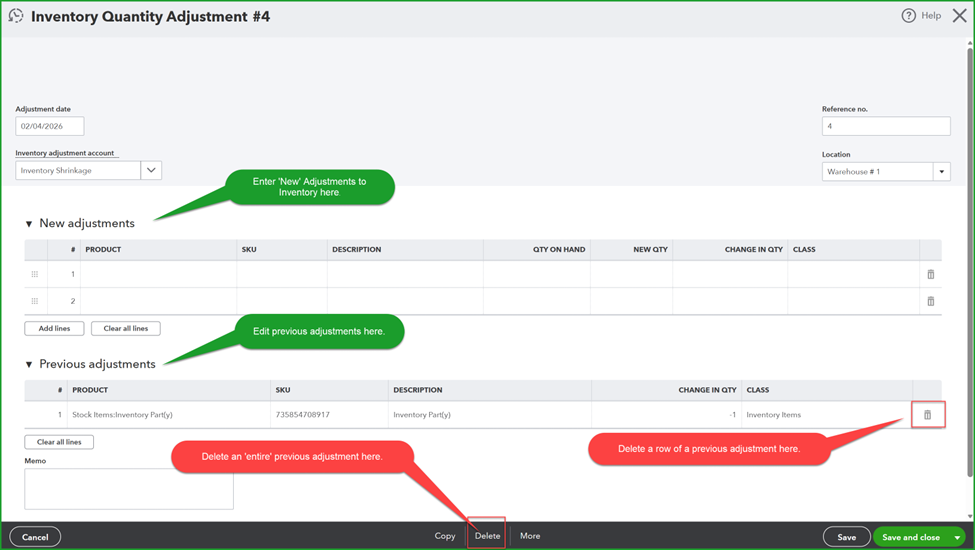Click the Help link text

pos(931,16)
